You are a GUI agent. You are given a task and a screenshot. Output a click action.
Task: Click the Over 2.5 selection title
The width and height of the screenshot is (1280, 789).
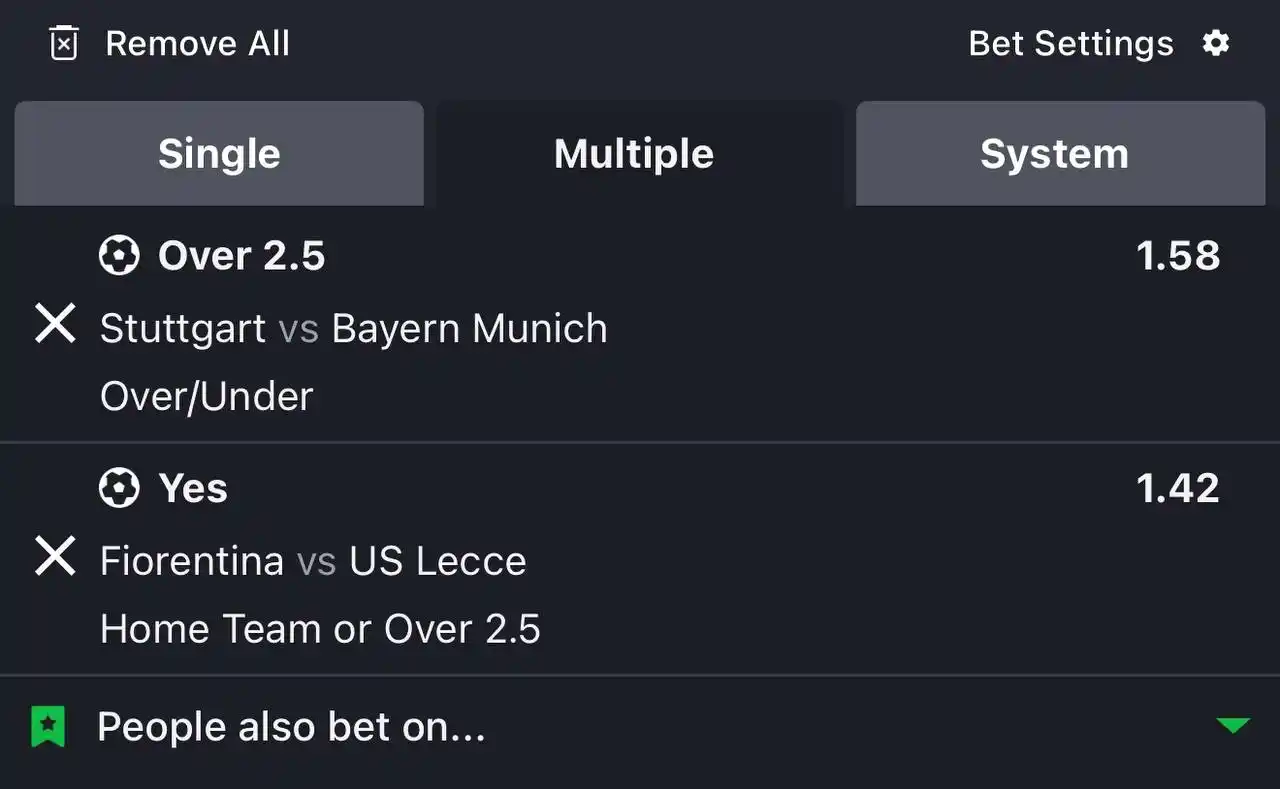click(x=242, y=256)
